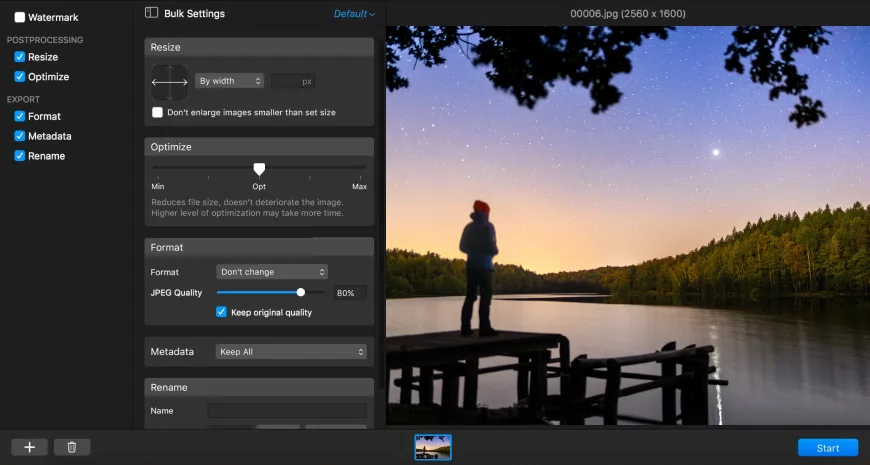Click the resize px input field
The width and height of the screenshot is (870, 465).
pyautogui.click(x=292, y=81)
